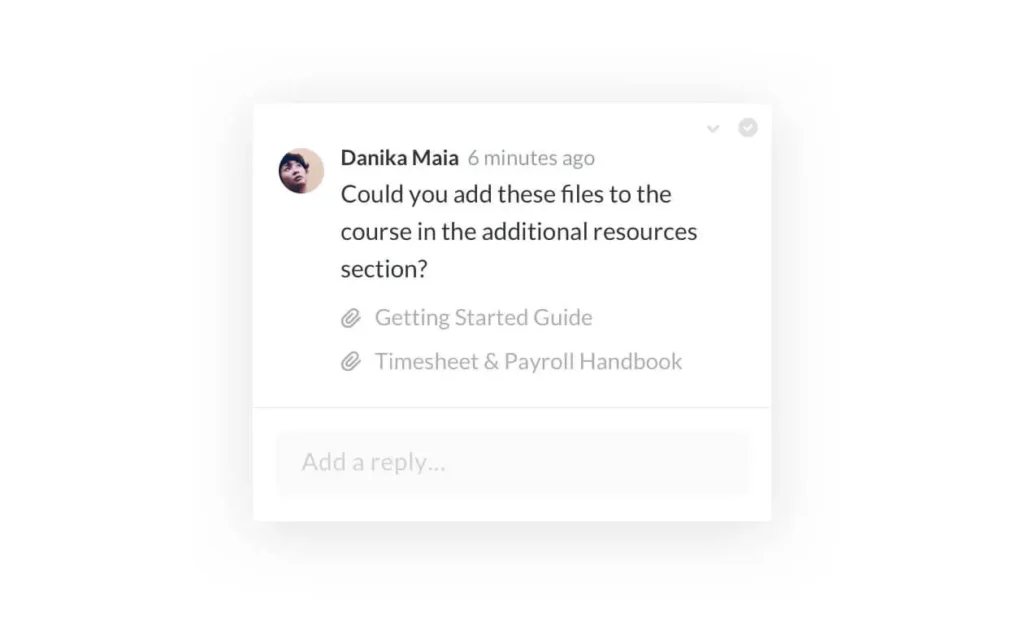The width and height of the screenshot is (1024, 623).
Task: Click the paperclip icon beside Getting Started Guide
Action: 351,319
